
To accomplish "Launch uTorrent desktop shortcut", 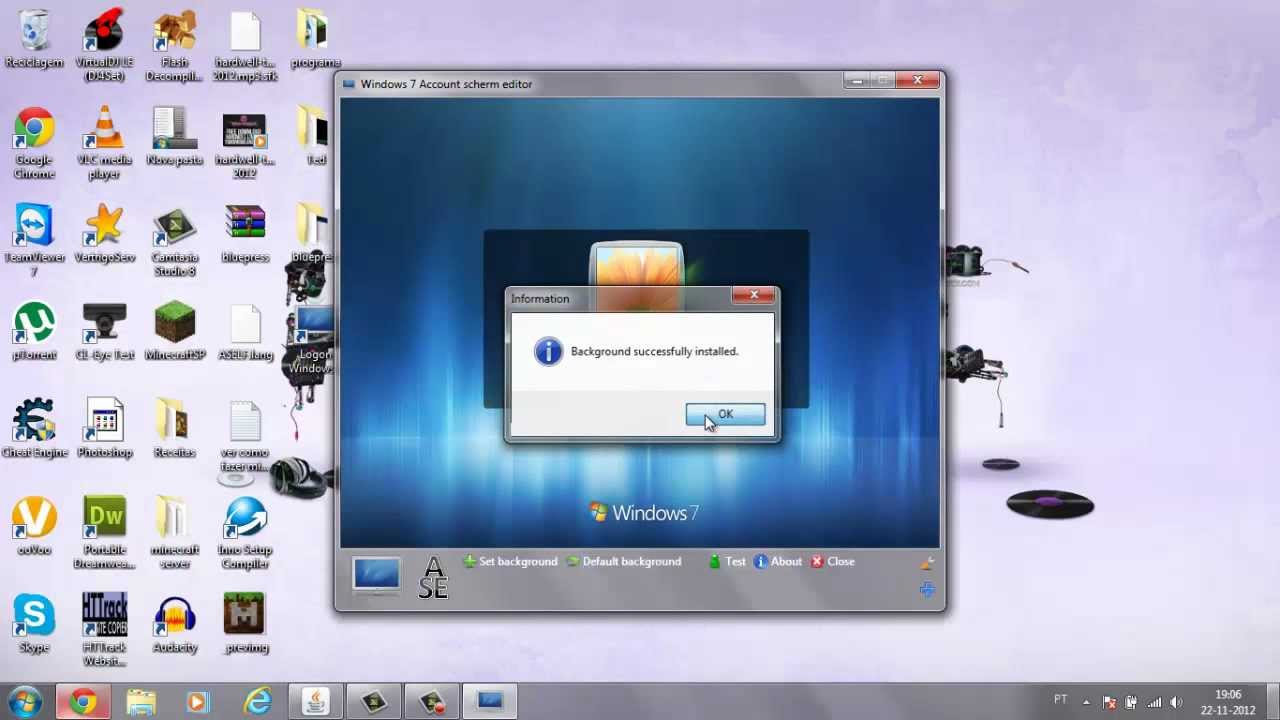I will point(34,332).
